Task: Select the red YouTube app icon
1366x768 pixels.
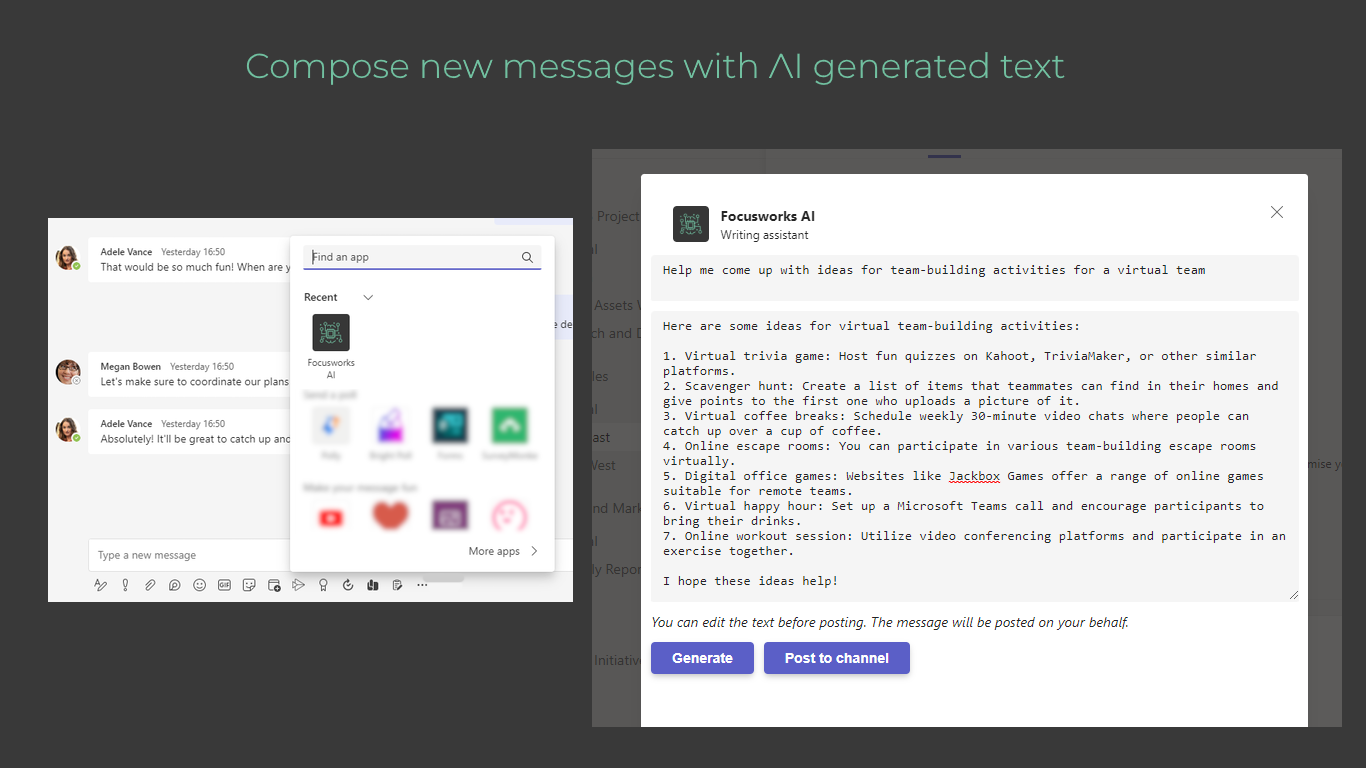Action: [x=331, y=517]
